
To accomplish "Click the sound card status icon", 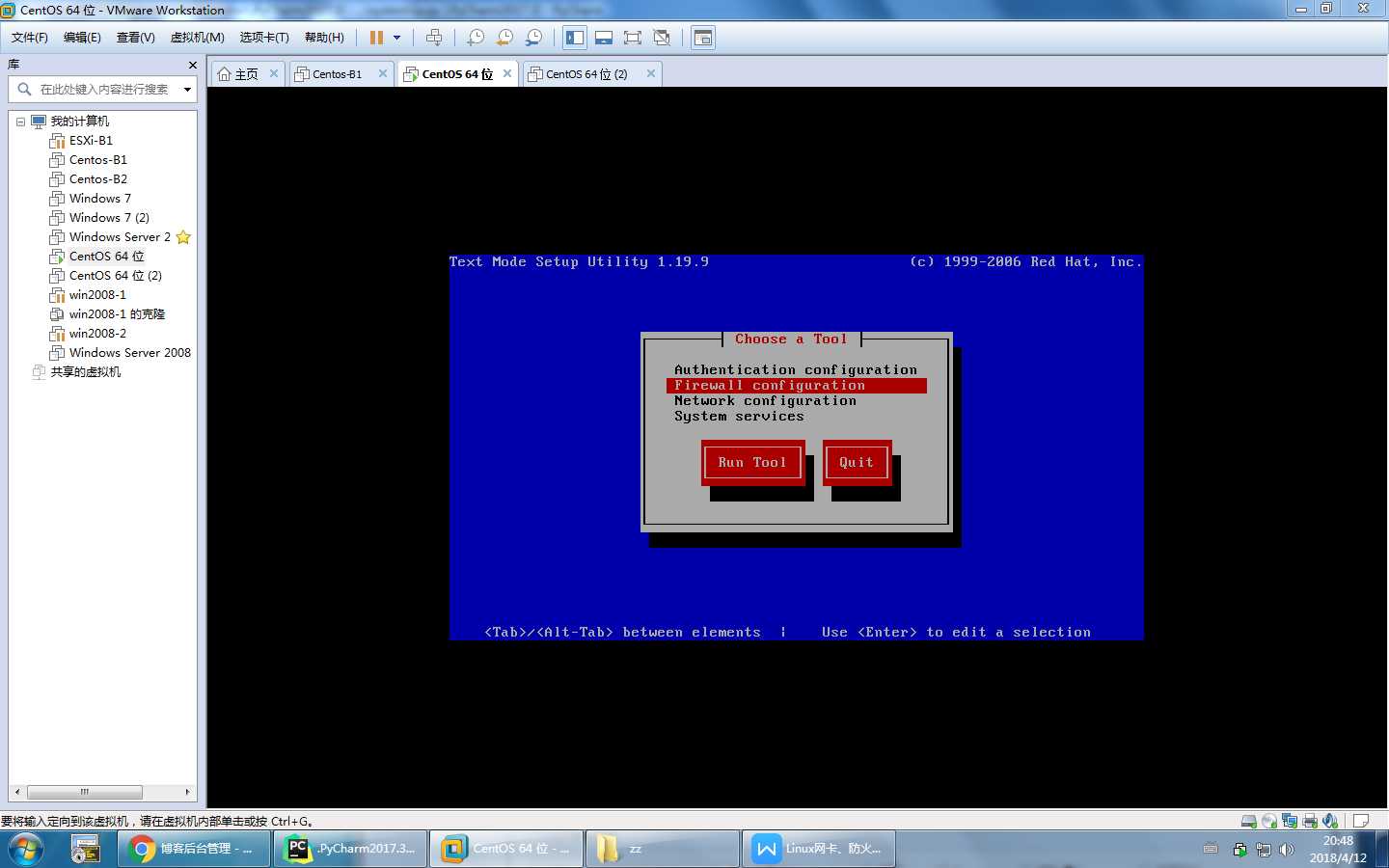I will [1330, 822].
